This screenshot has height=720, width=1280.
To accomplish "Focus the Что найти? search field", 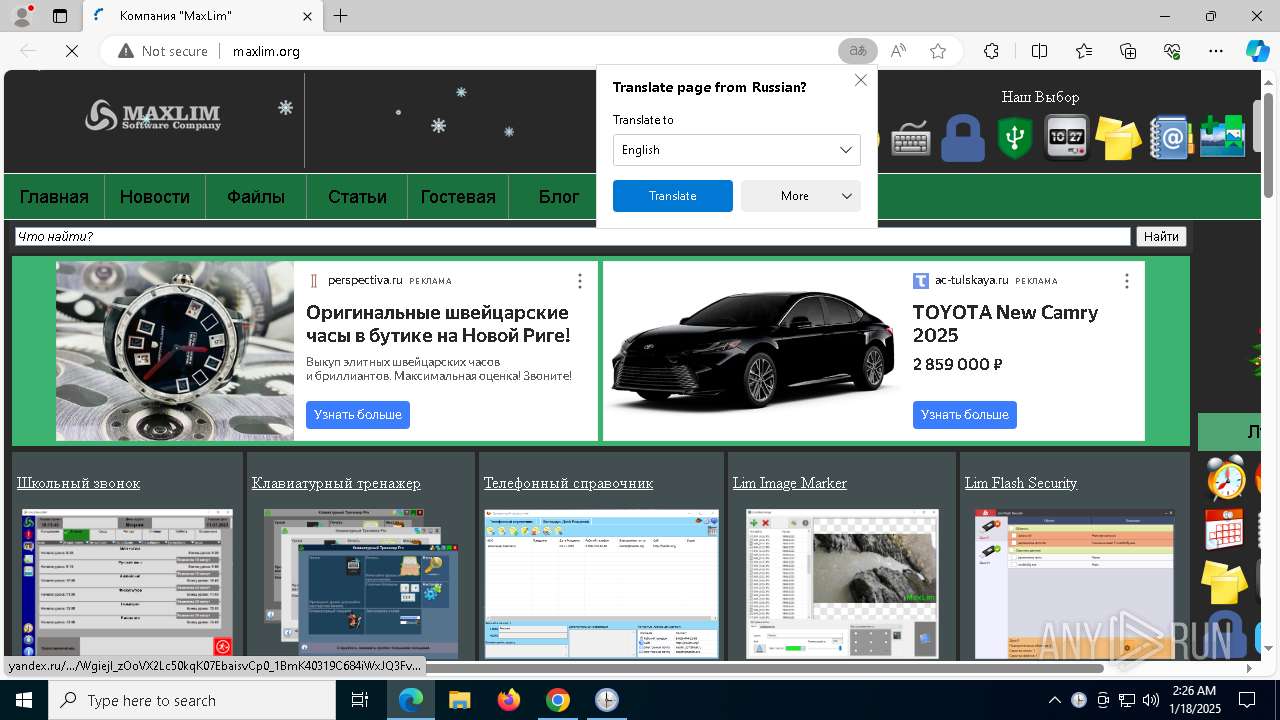I will 572,237.
